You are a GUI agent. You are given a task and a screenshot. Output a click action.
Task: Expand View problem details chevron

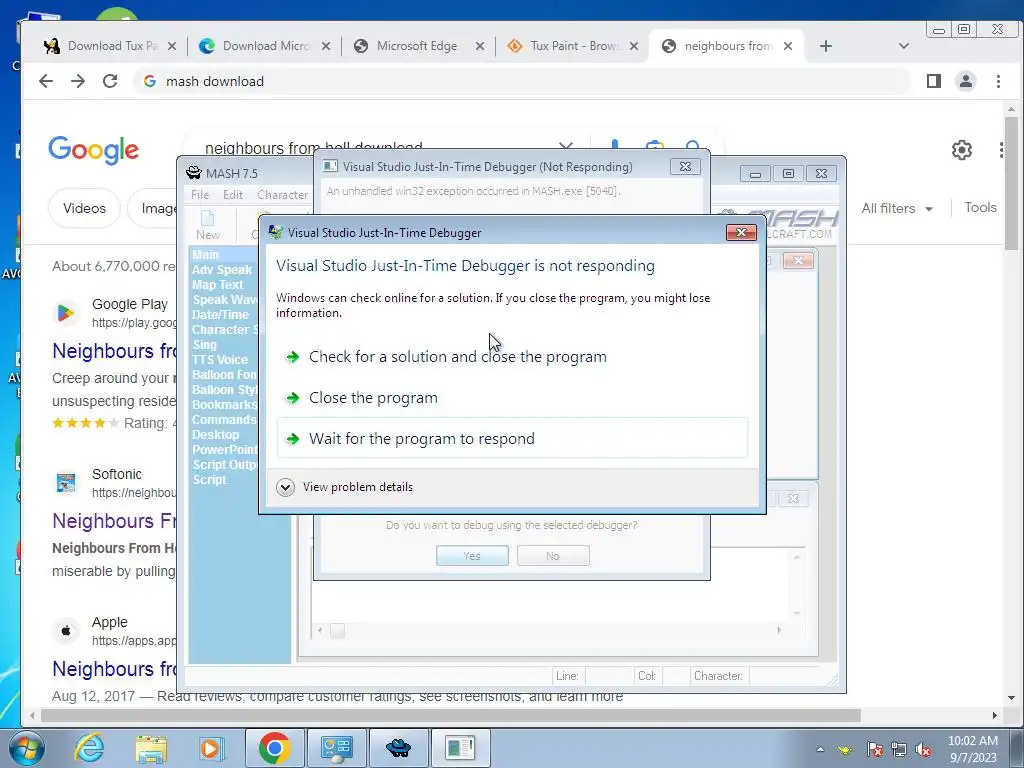(285, 487)
